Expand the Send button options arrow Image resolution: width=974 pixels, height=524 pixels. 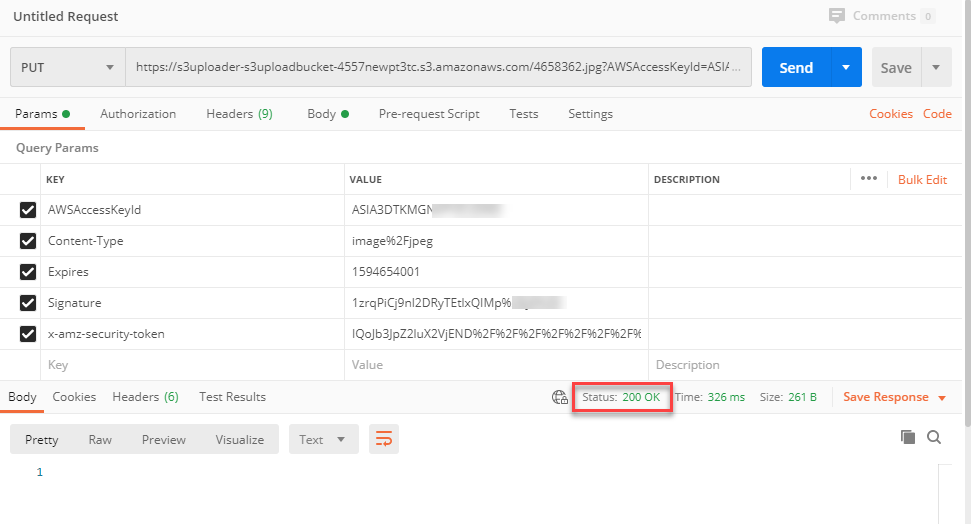pyautogui.click(x=846, y=67)
